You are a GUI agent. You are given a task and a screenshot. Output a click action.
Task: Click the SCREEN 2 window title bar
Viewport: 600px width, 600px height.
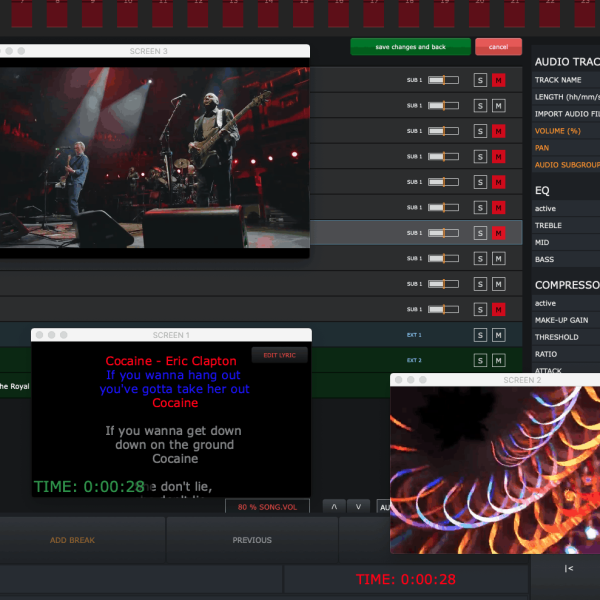[x=495, y=380]
